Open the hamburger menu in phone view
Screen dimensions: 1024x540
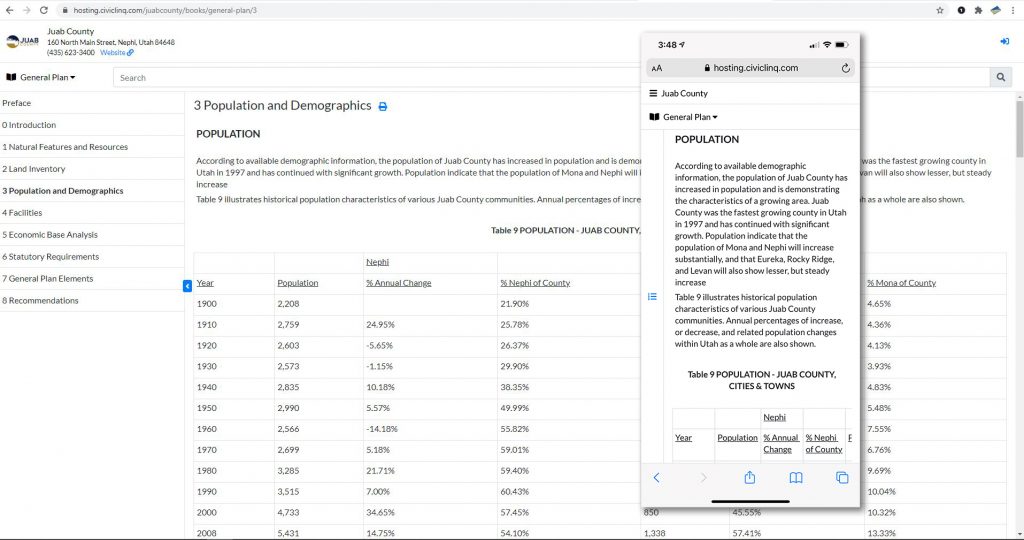pos(653,93)
